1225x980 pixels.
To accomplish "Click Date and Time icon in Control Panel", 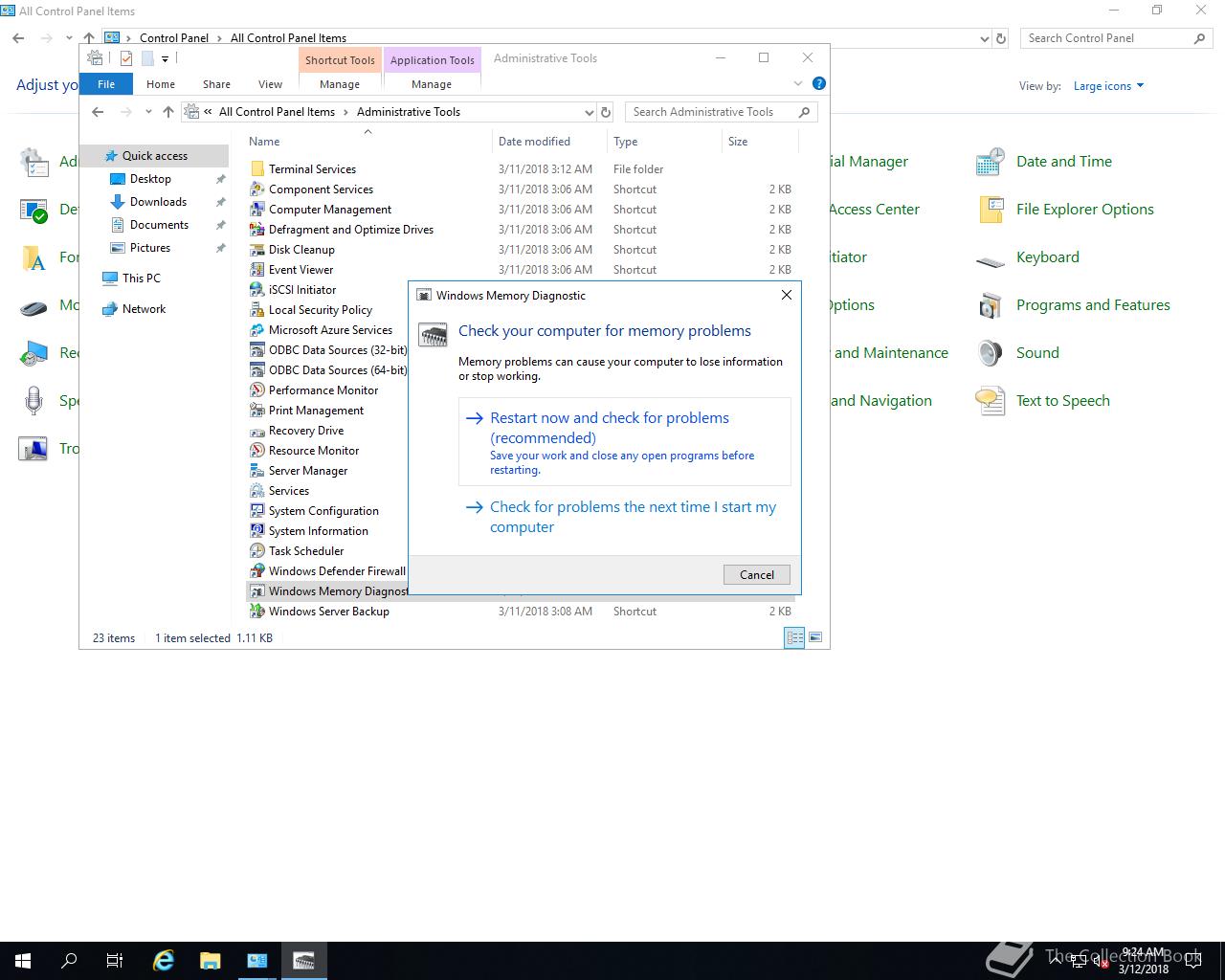I will [990, 162].
